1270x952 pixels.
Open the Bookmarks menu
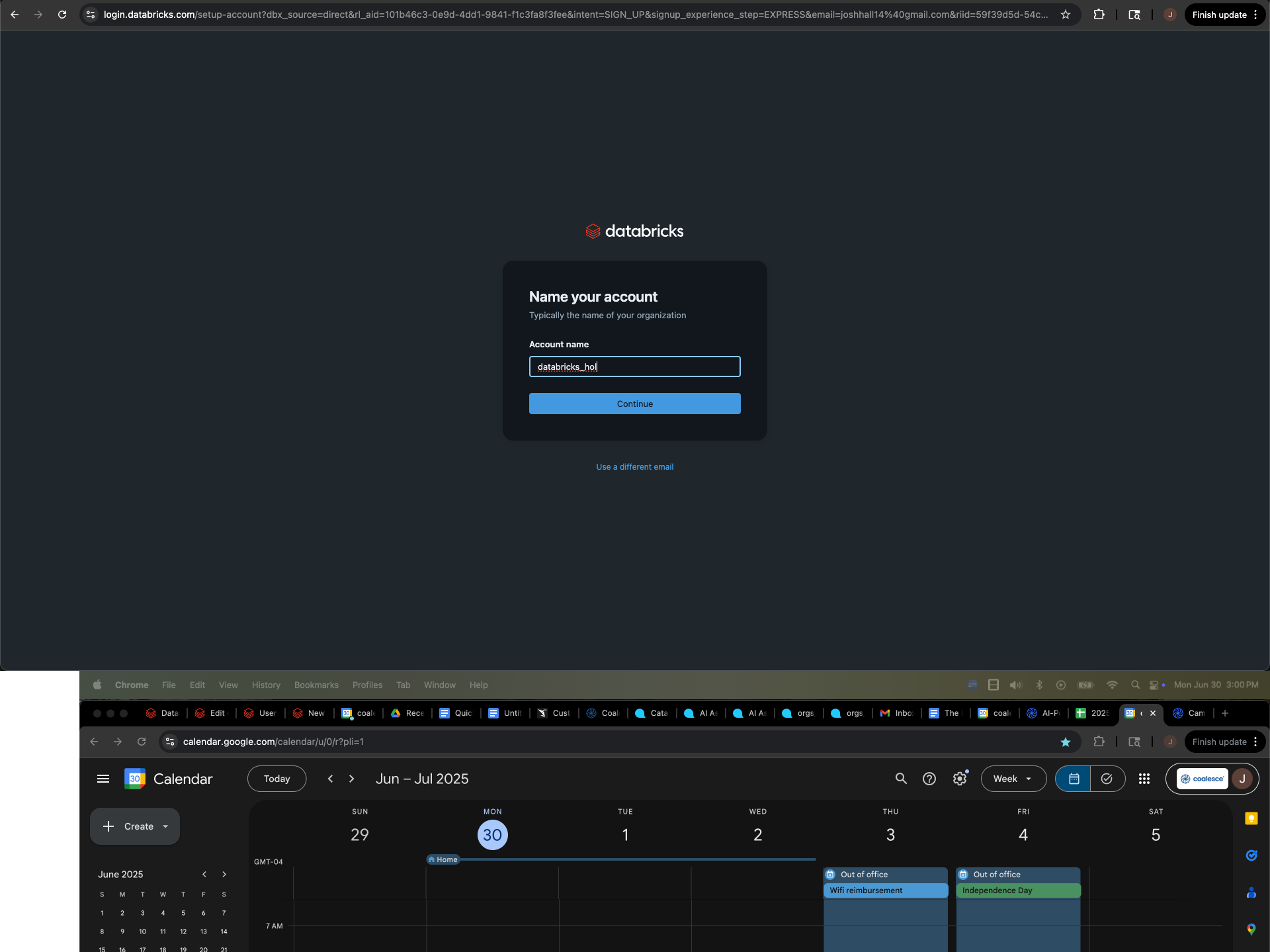tap(316, 685)
